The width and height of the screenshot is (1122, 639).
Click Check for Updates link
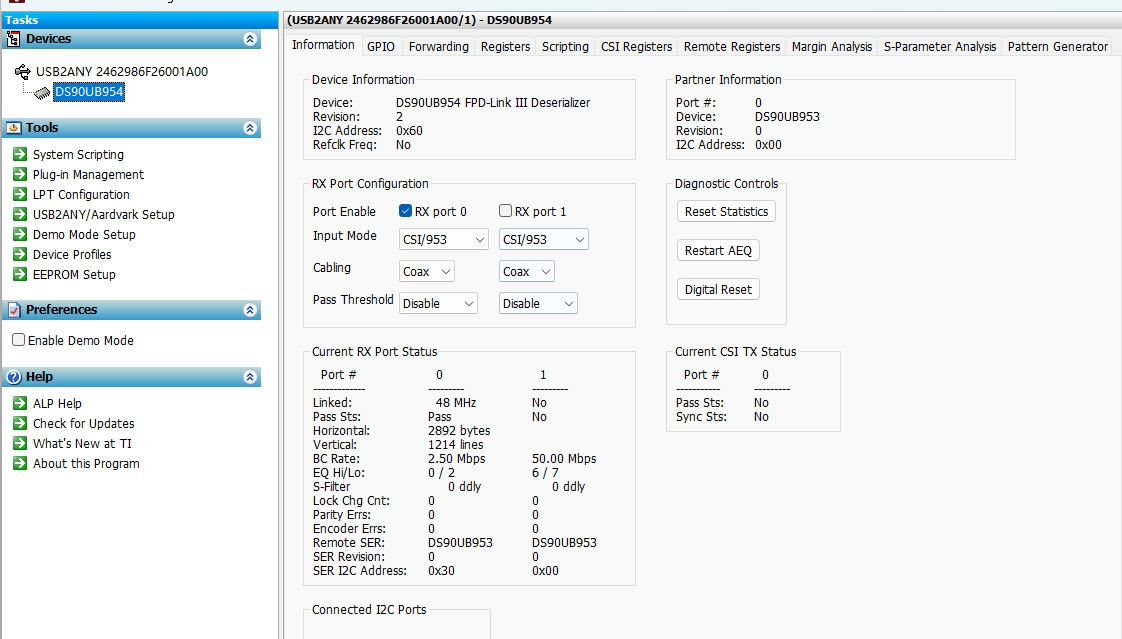[x=84, y=424]
